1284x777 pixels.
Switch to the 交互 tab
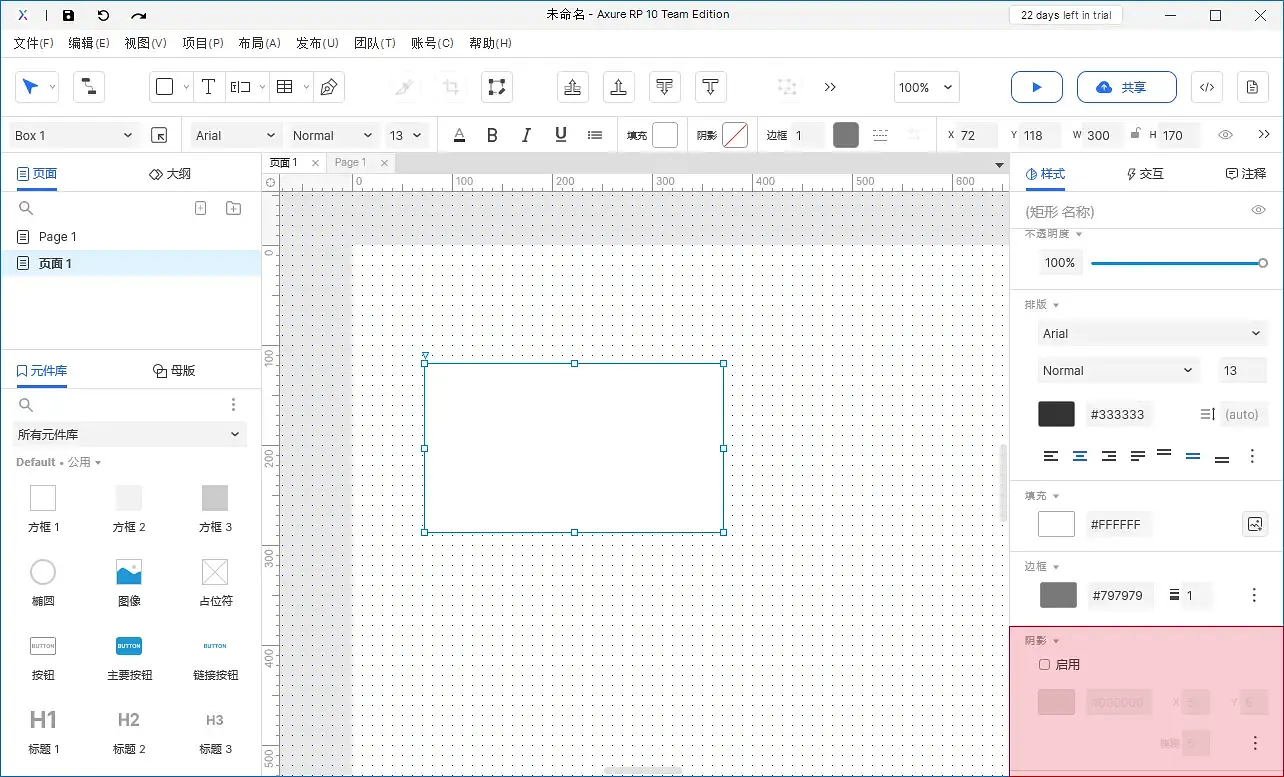1145,173
